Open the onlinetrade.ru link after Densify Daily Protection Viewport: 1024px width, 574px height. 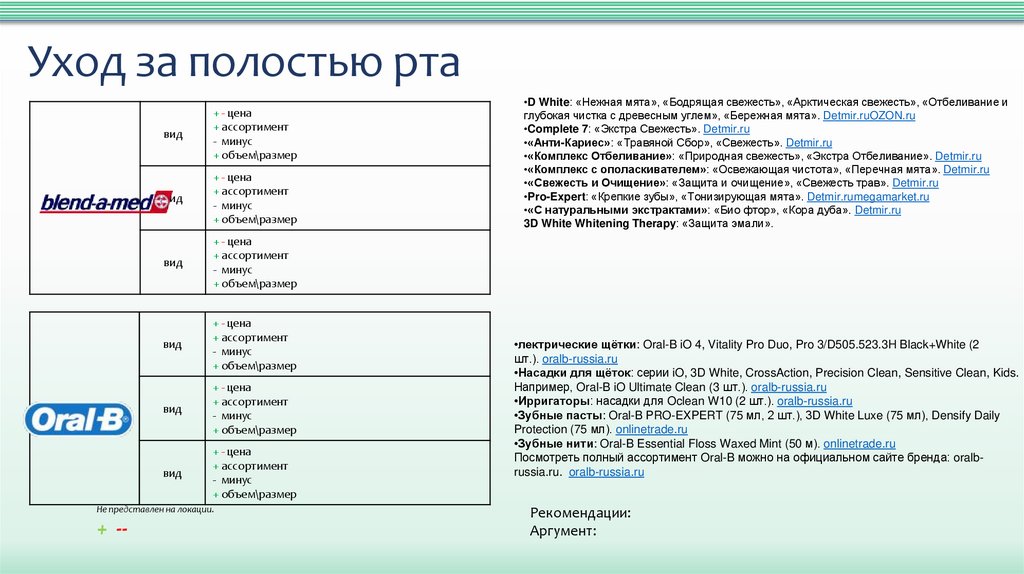tap(651, 430)
